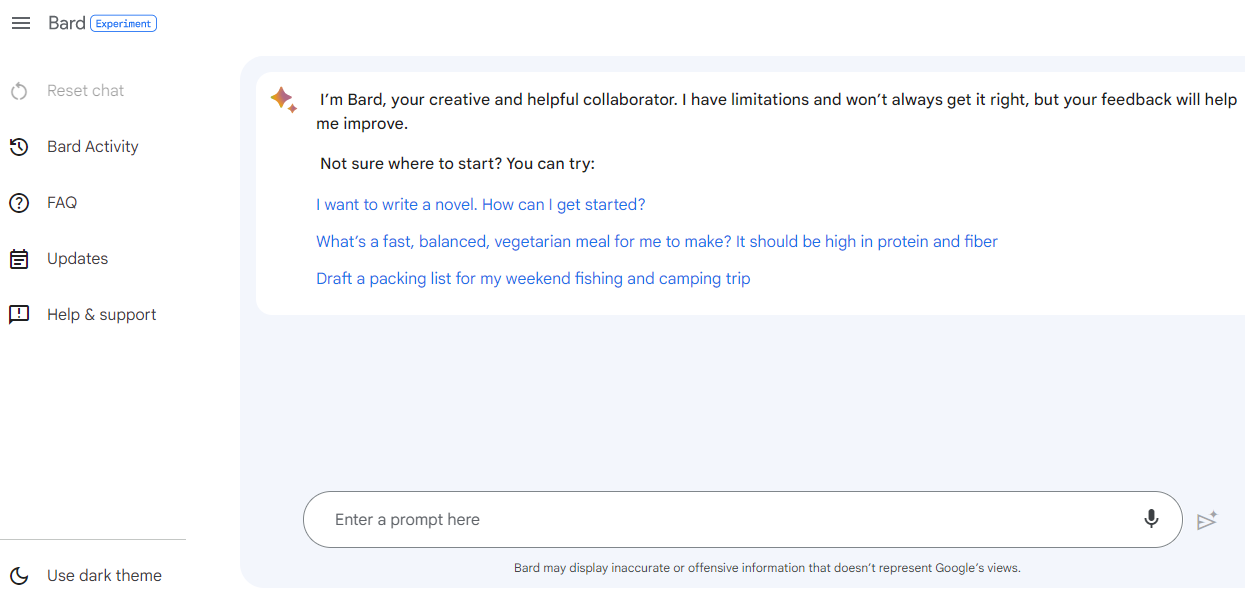Try the write a novel suggestion

point(481,204)
